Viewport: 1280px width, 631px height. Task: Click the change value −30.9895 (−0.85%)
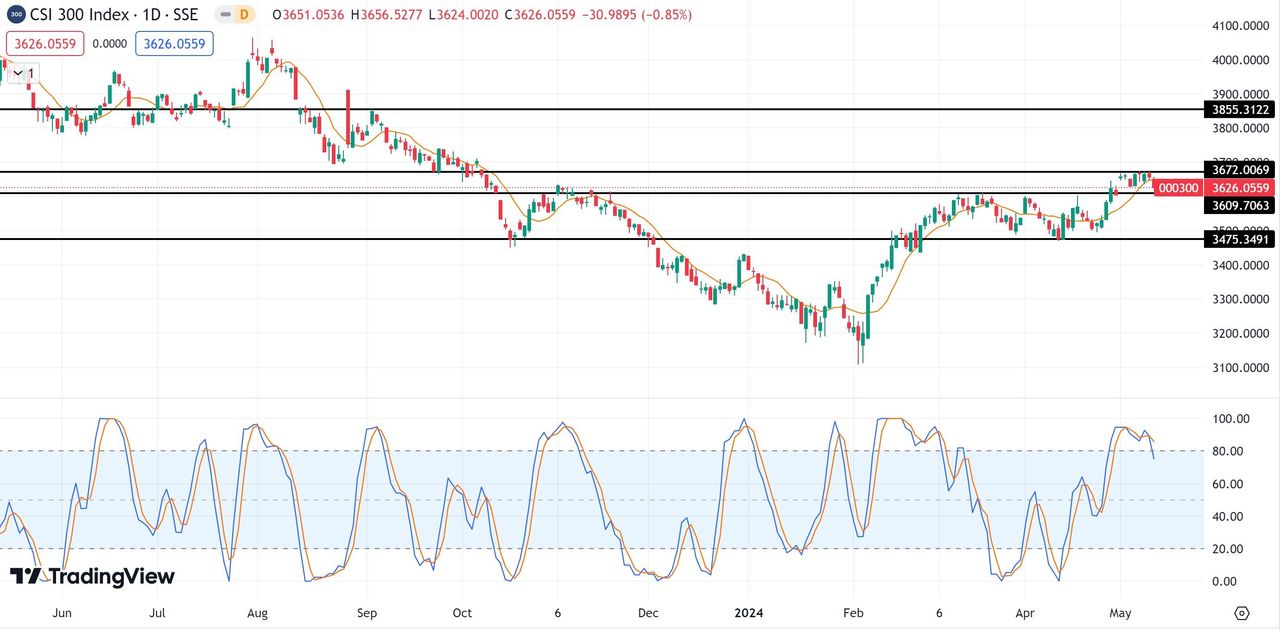coord(637,15)
